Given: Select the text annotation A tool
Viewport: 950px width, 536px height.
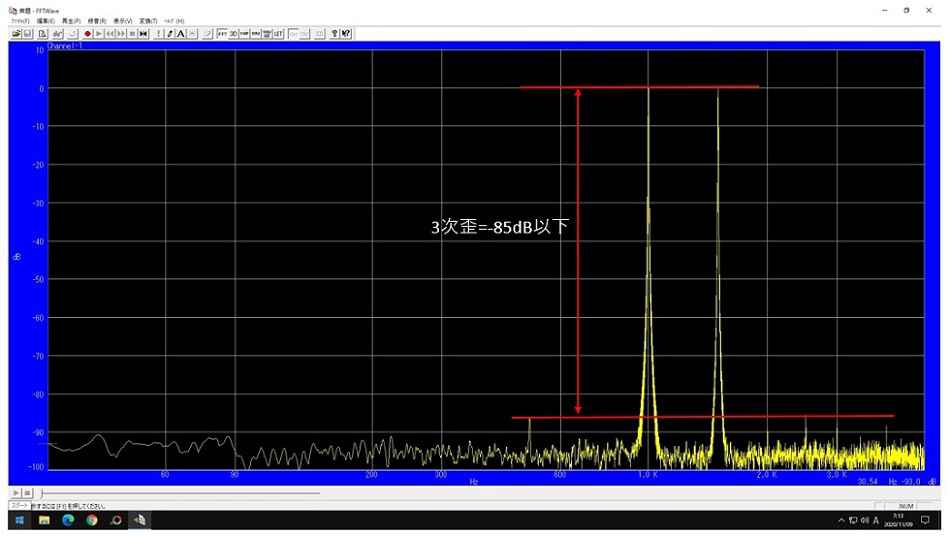Looking at the screenshot, I should 181,33.
